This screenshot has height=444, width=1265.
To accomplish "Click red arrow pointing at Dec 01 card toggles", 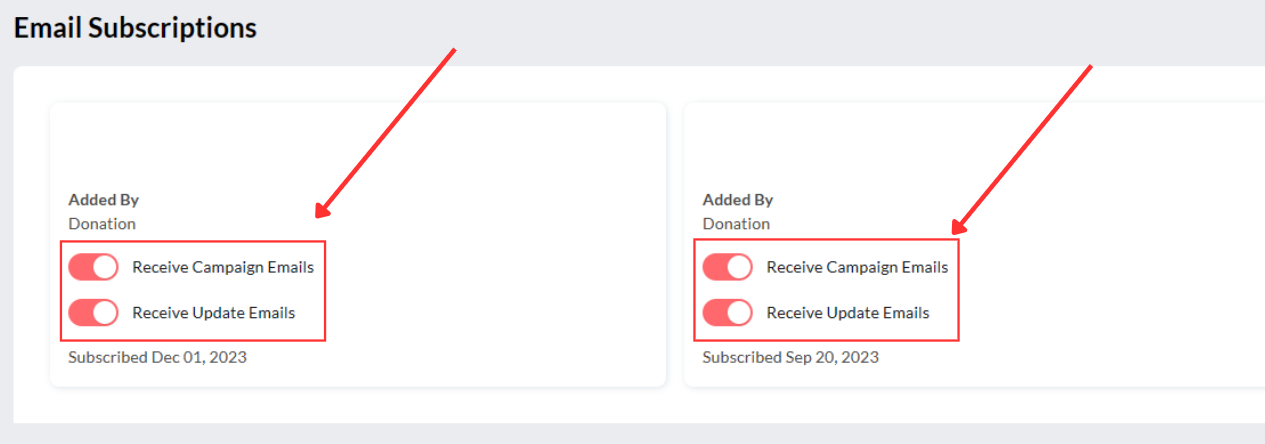I will pyautogui.click(x=385, y=133).
